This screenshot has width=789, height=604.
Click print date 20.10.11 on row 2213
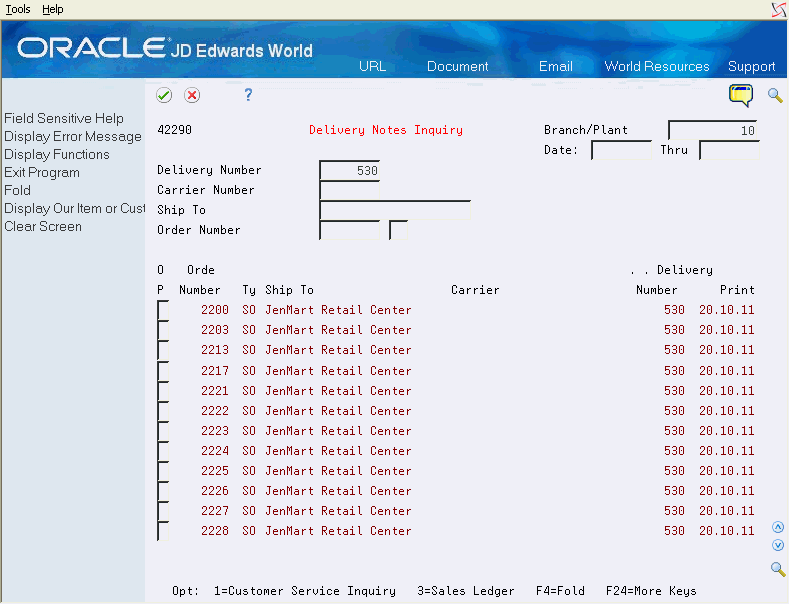(727, 350)
